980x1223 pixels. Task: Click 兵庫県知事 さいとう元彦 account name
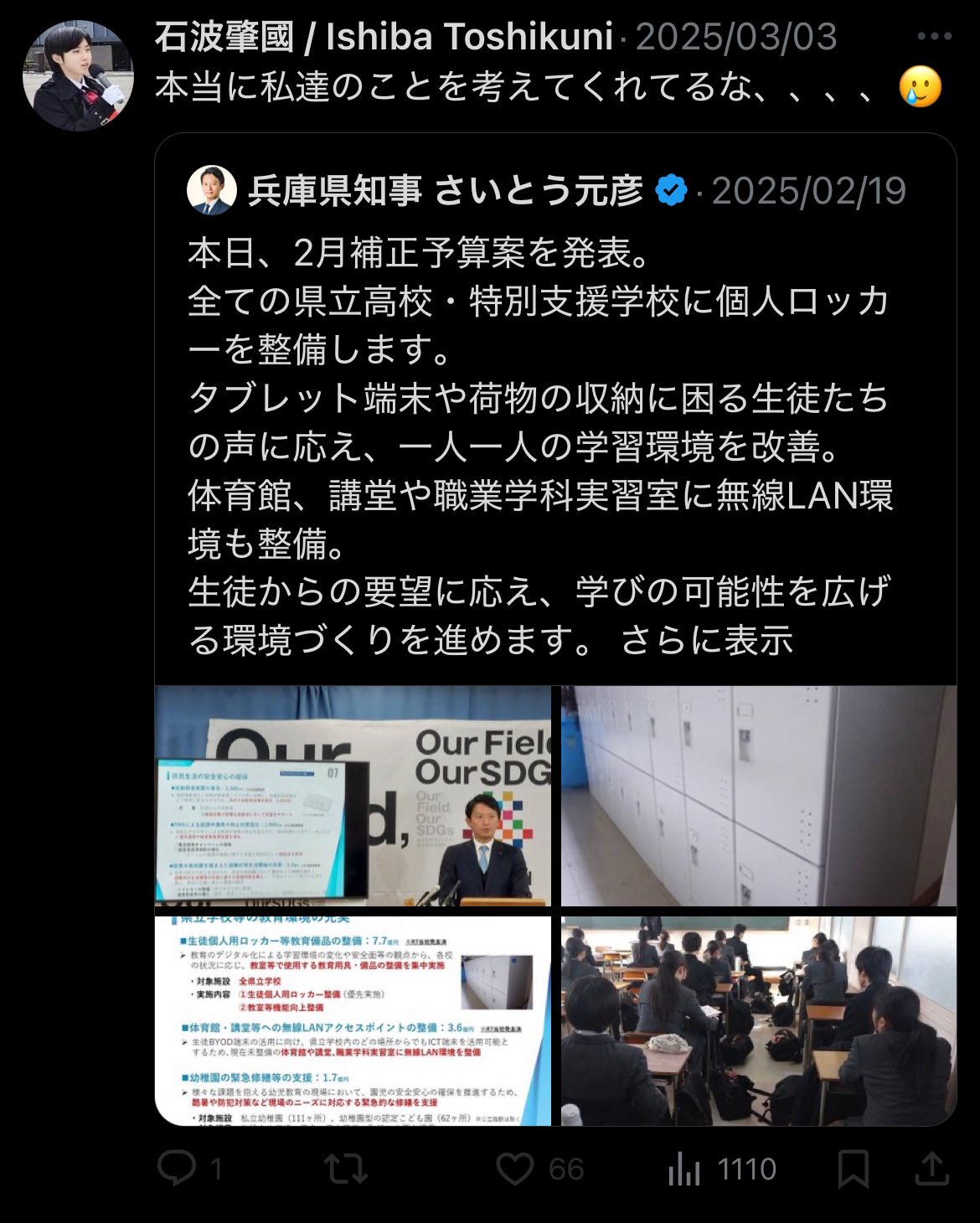[446, 191]
